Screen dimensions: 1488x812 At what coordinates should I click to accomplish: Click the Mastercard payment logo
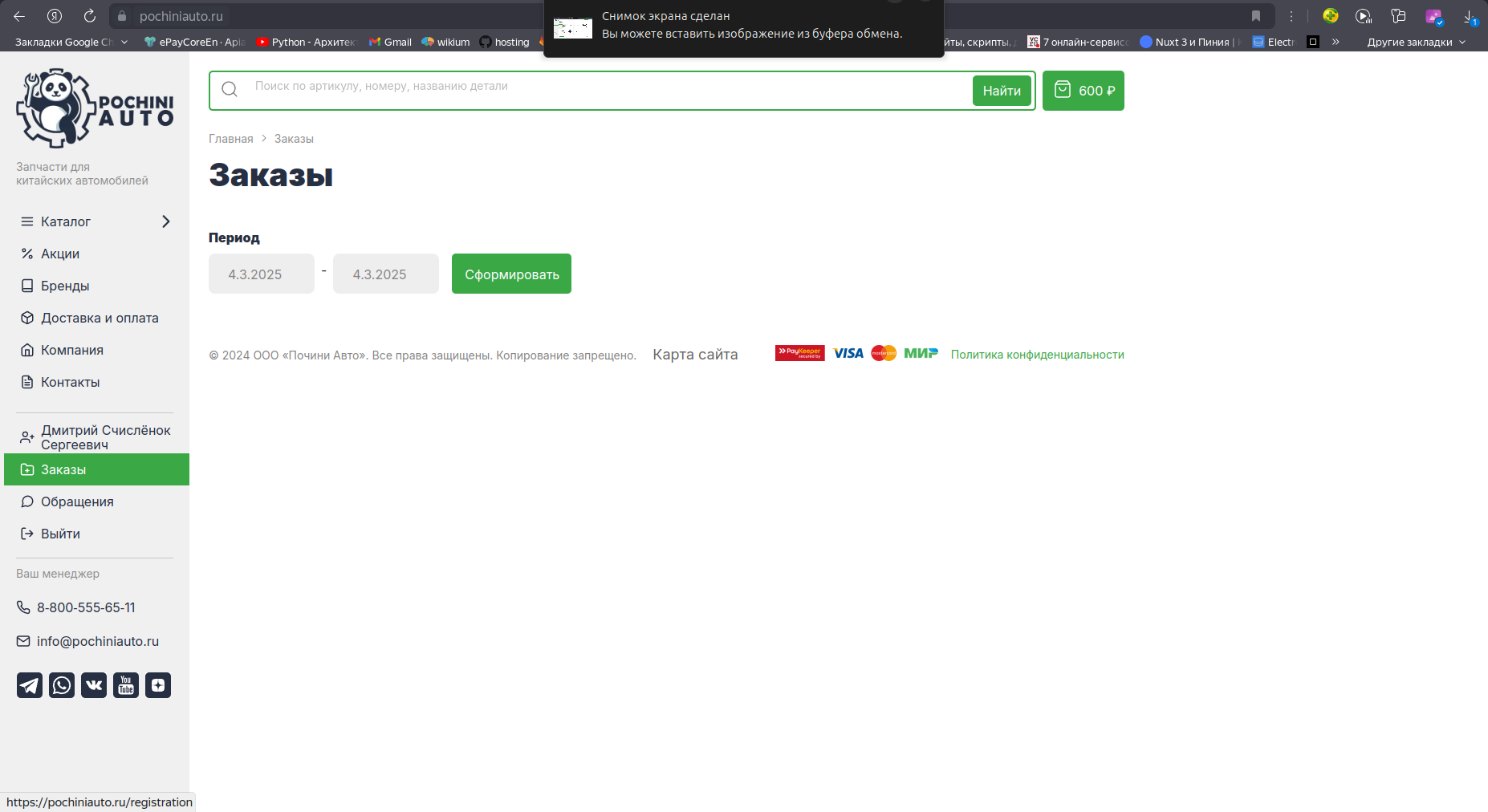[x=884, y=353]
